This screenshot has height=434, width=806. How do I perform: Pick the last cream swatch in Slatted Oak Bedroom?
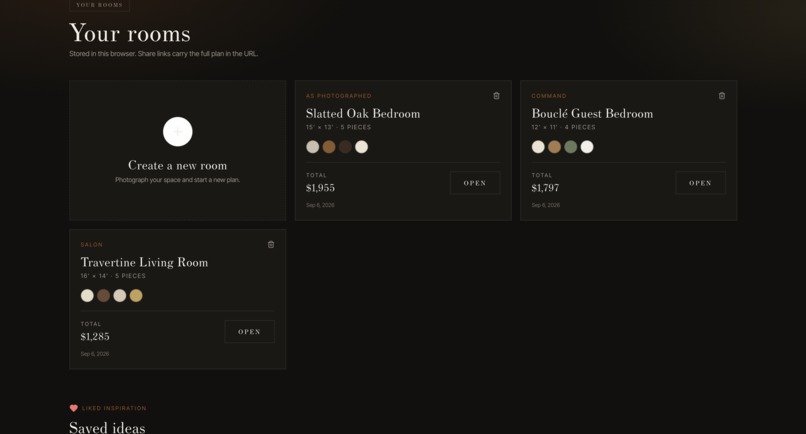pos(361,147)
